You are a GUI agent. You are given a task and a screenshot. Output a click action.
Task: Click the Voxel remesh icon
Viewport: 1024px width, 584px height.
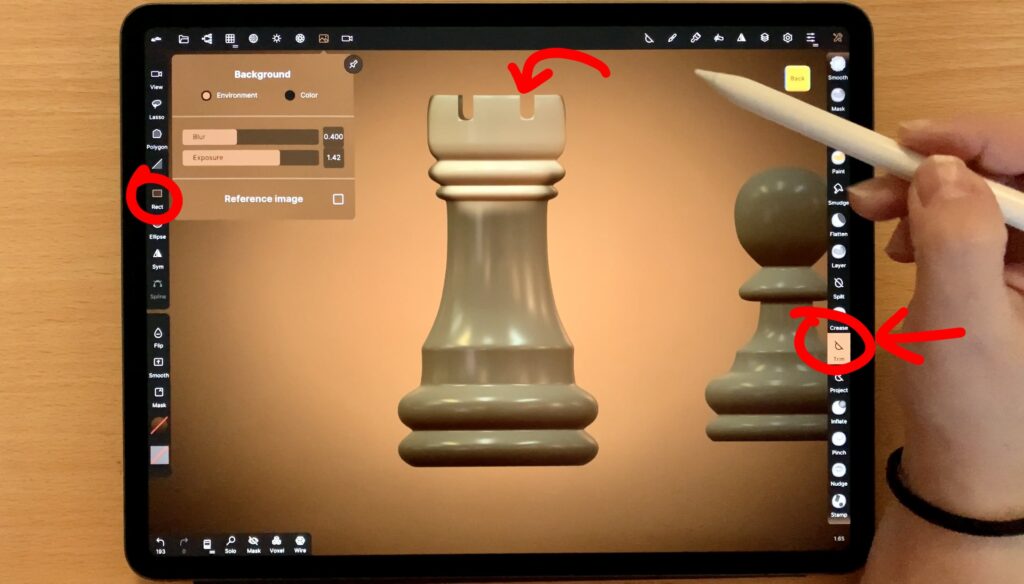(277, 541)
